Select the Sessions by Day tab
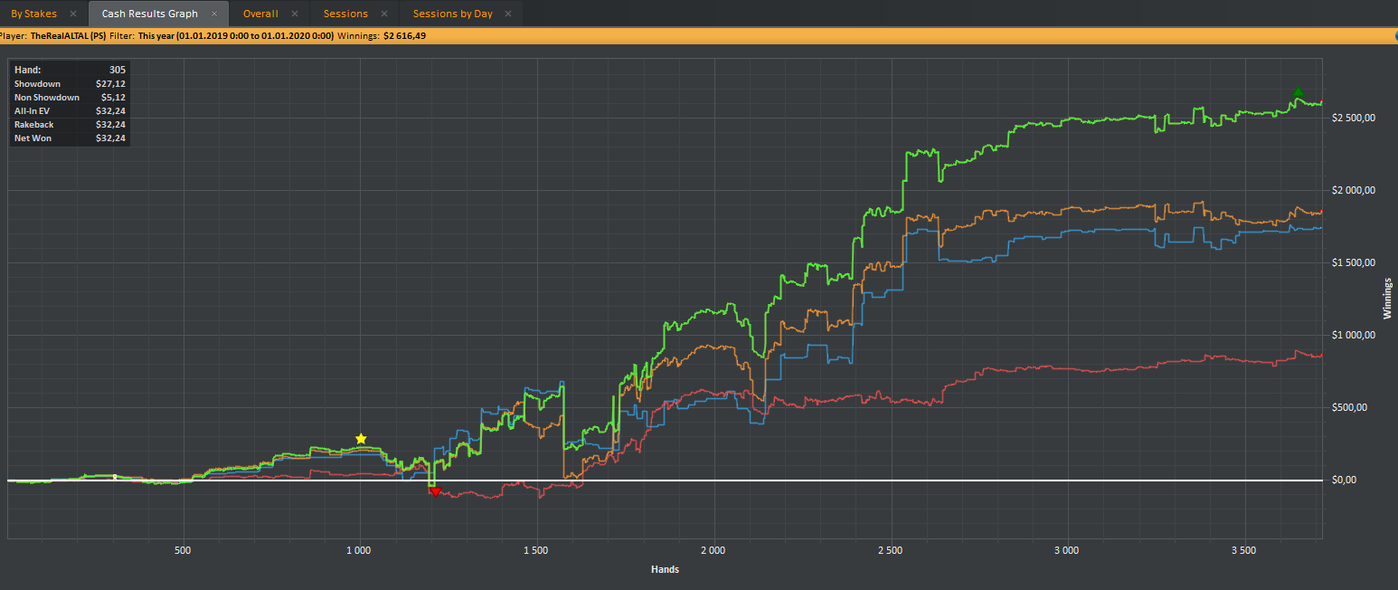Image resolution: width=1398 pixels, height=590 pixels. [x=452, y=14]
